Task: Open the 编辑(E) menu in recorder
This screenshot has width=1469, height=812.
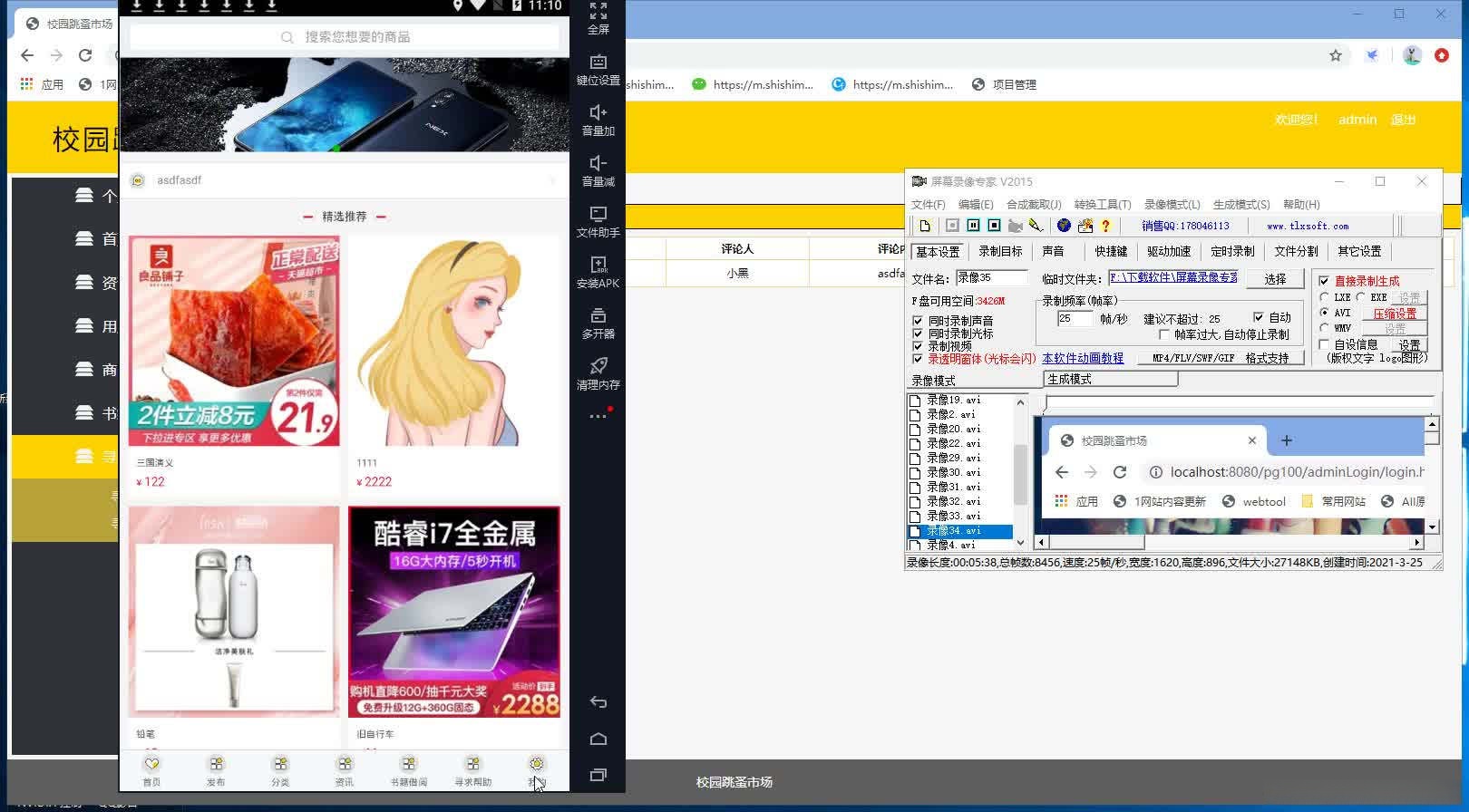Action: click(976, 204)
